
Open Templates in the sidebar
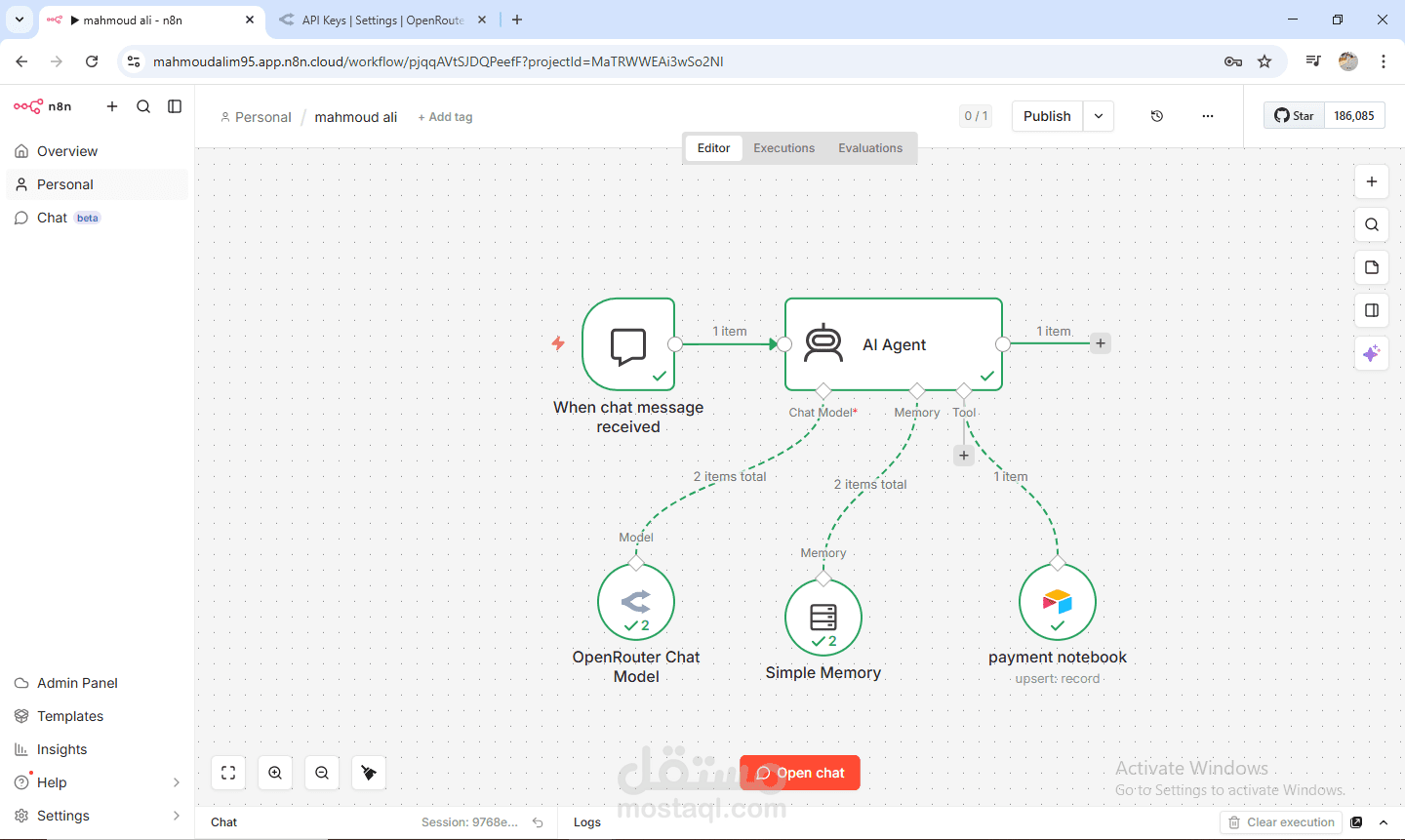pyautogui.click(x=98, y=716)
